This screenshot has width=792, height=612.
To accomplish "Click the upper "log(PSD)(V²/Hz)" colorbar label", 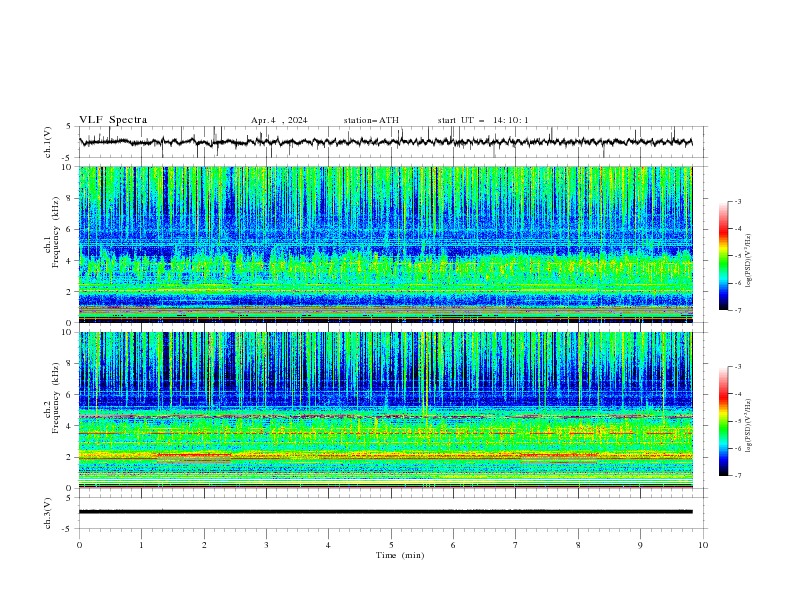I will click(748, 261).
